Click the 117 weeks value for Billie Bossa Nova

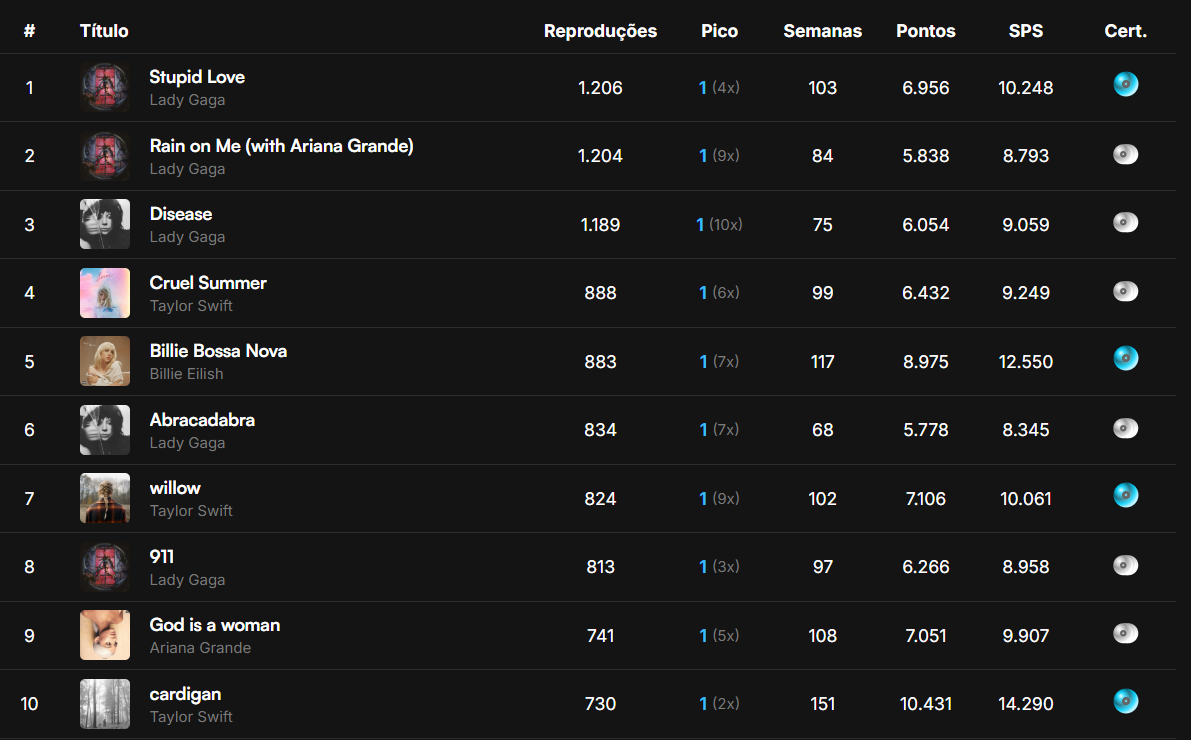[823, 362]
